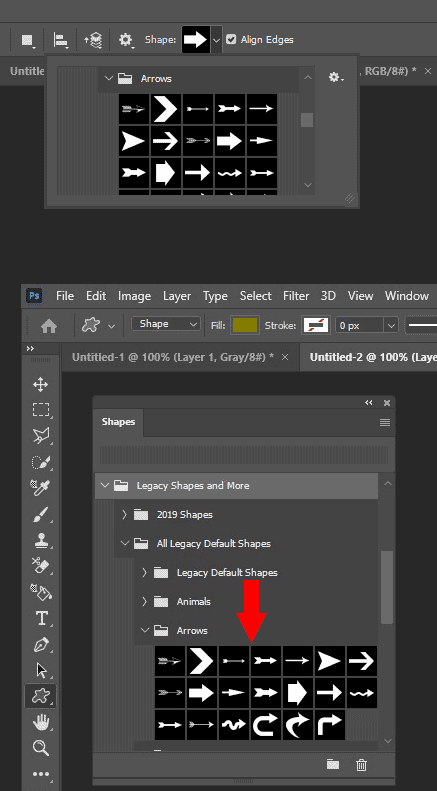
Task: Open the Edit menu
Action: (96, 296)
